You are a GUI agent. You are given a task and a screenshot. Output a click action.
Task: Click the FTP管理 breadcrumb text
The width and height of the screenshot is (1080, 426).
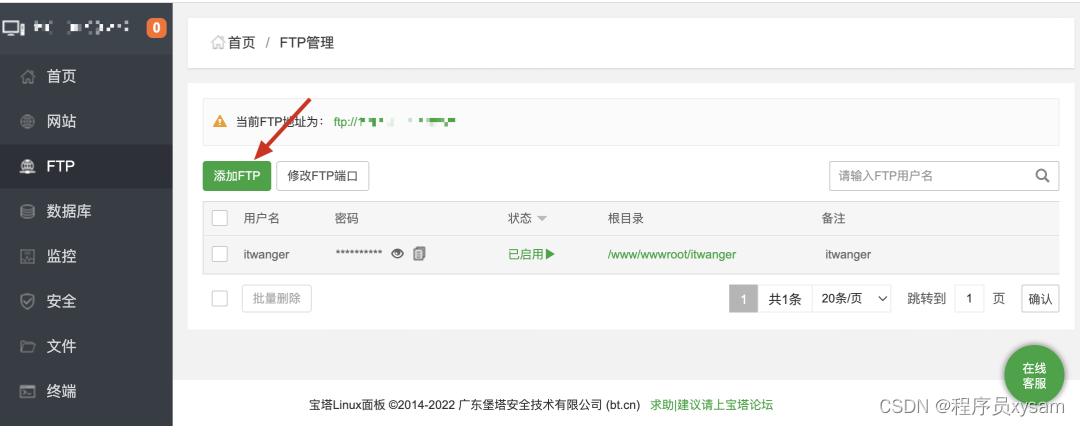[x=307, y=43]
